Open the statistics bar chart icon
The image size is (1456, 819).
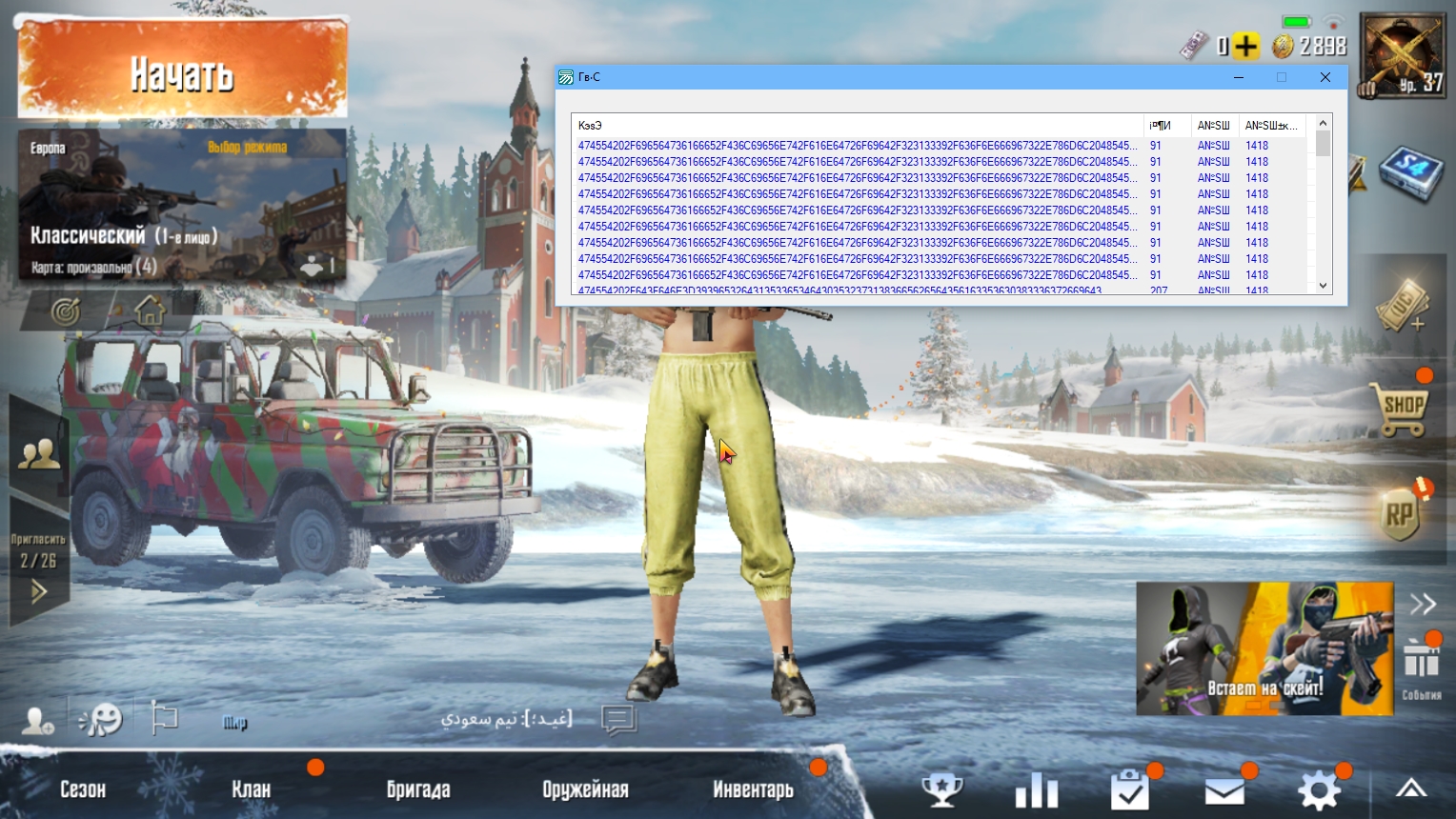pyautogui.click(x=1037, y=789)
